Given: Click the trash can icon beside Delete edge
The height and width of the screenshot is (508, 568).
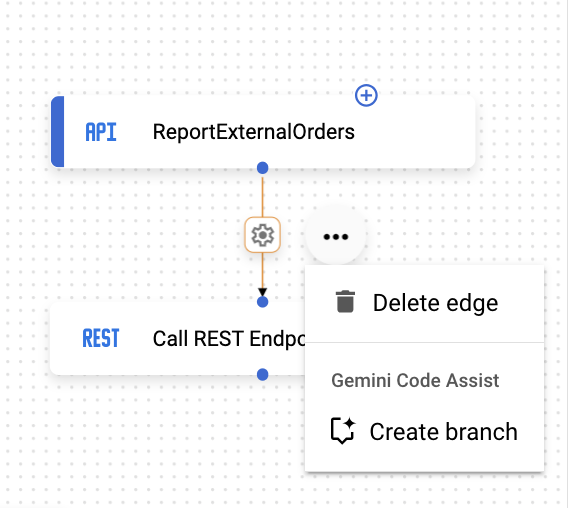Looking at the screenshot, I should [x=345, y=301].
